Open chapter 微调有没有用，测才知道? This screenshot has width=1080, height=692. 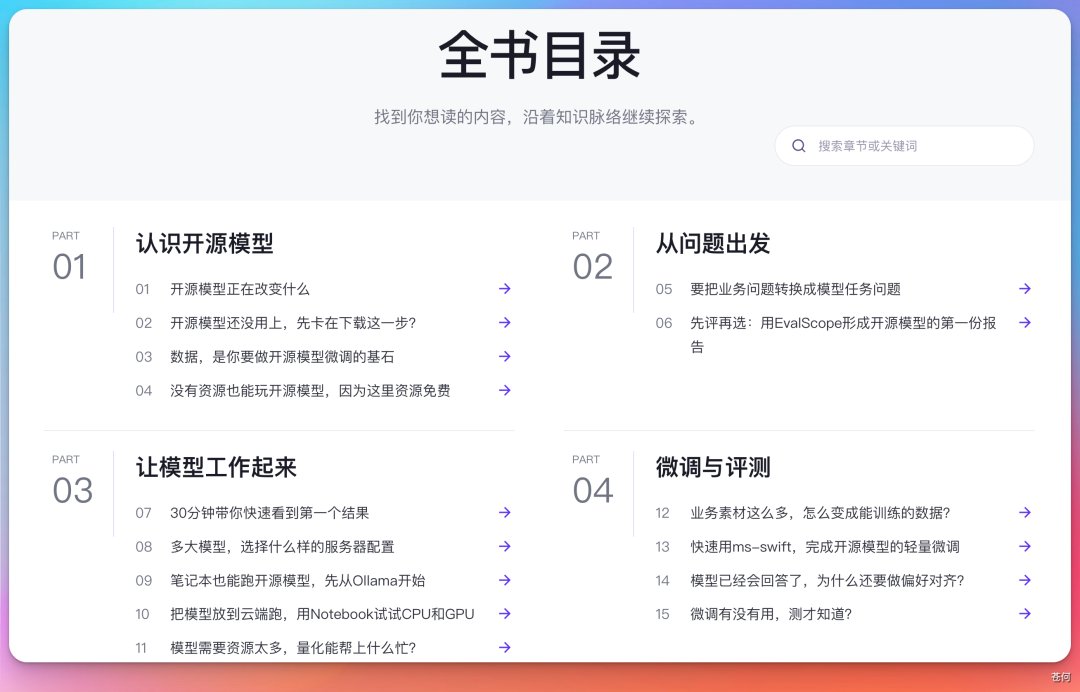click(771, 614)
